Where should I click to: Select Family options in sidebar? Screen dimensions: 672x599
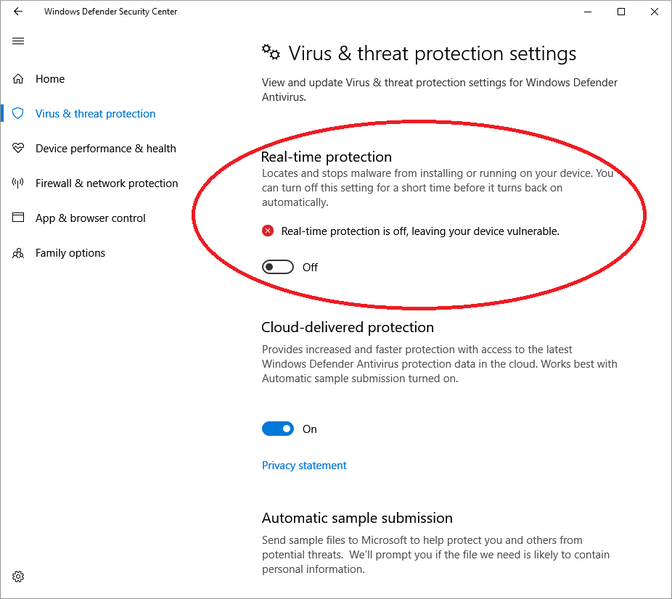70,253
